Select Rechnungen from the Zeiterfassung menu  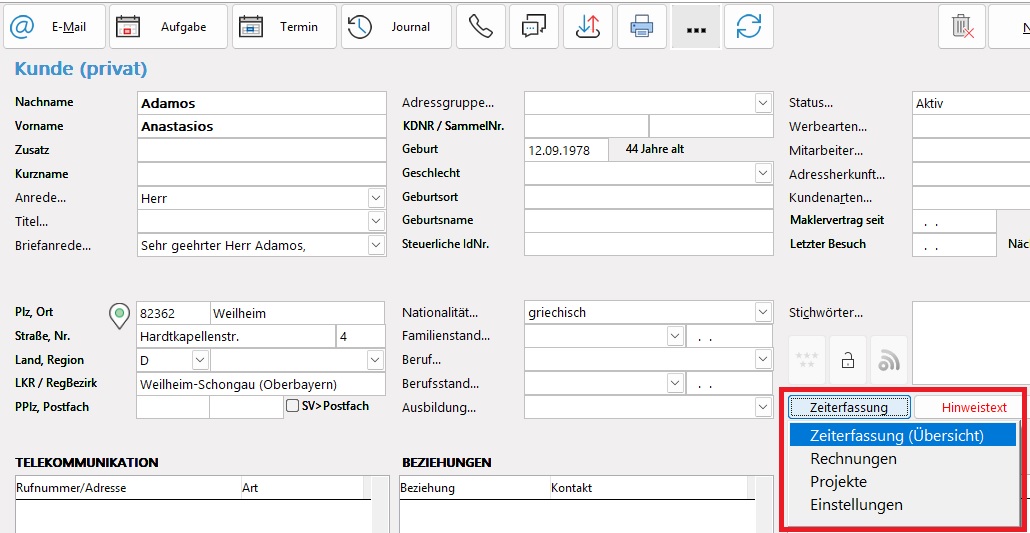[x=853, y=459]
